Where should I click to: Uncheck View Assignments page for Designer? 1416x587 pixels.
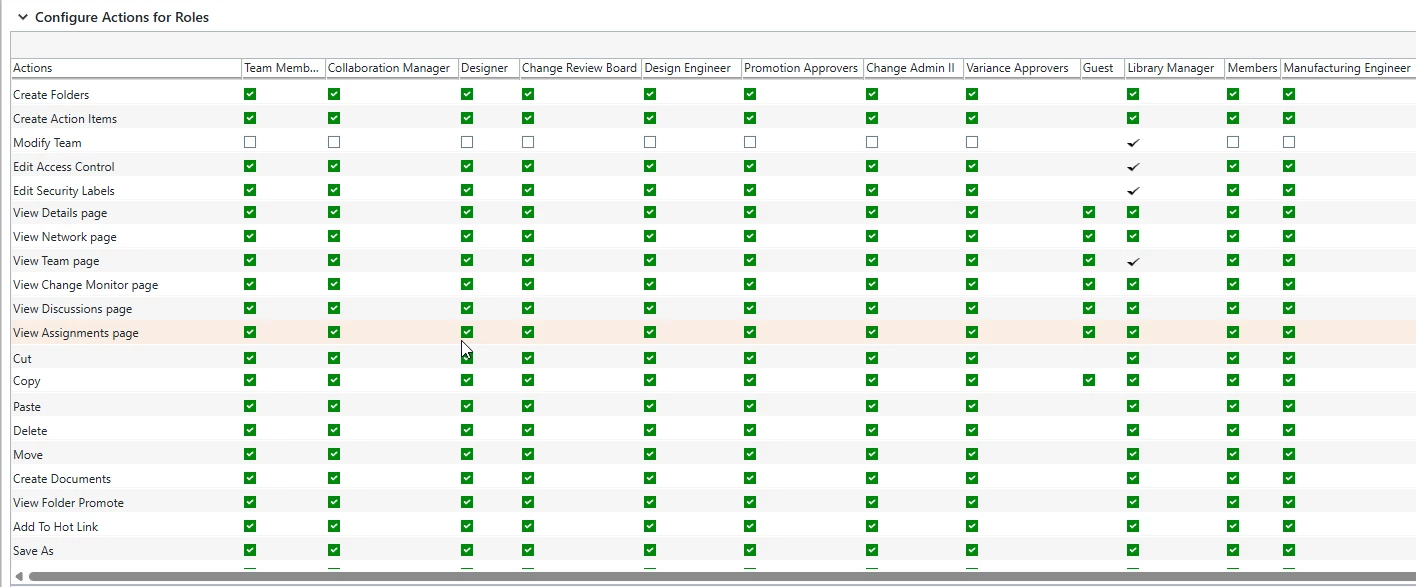tap(467, 332)
